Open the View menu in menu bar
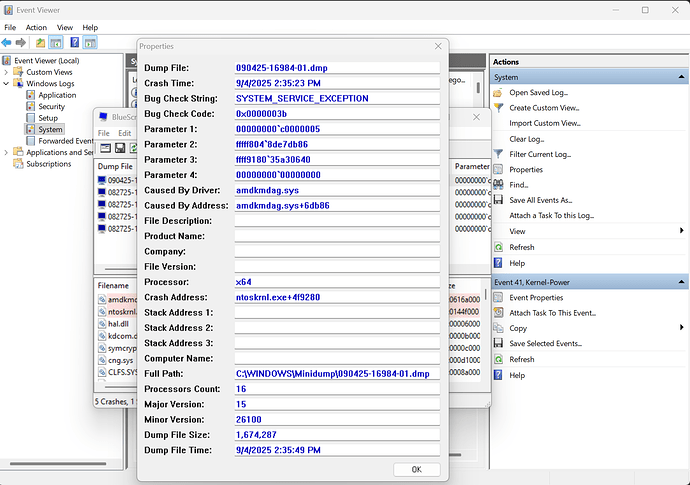This screenshot has width=690, height=485. click(65, 27)
